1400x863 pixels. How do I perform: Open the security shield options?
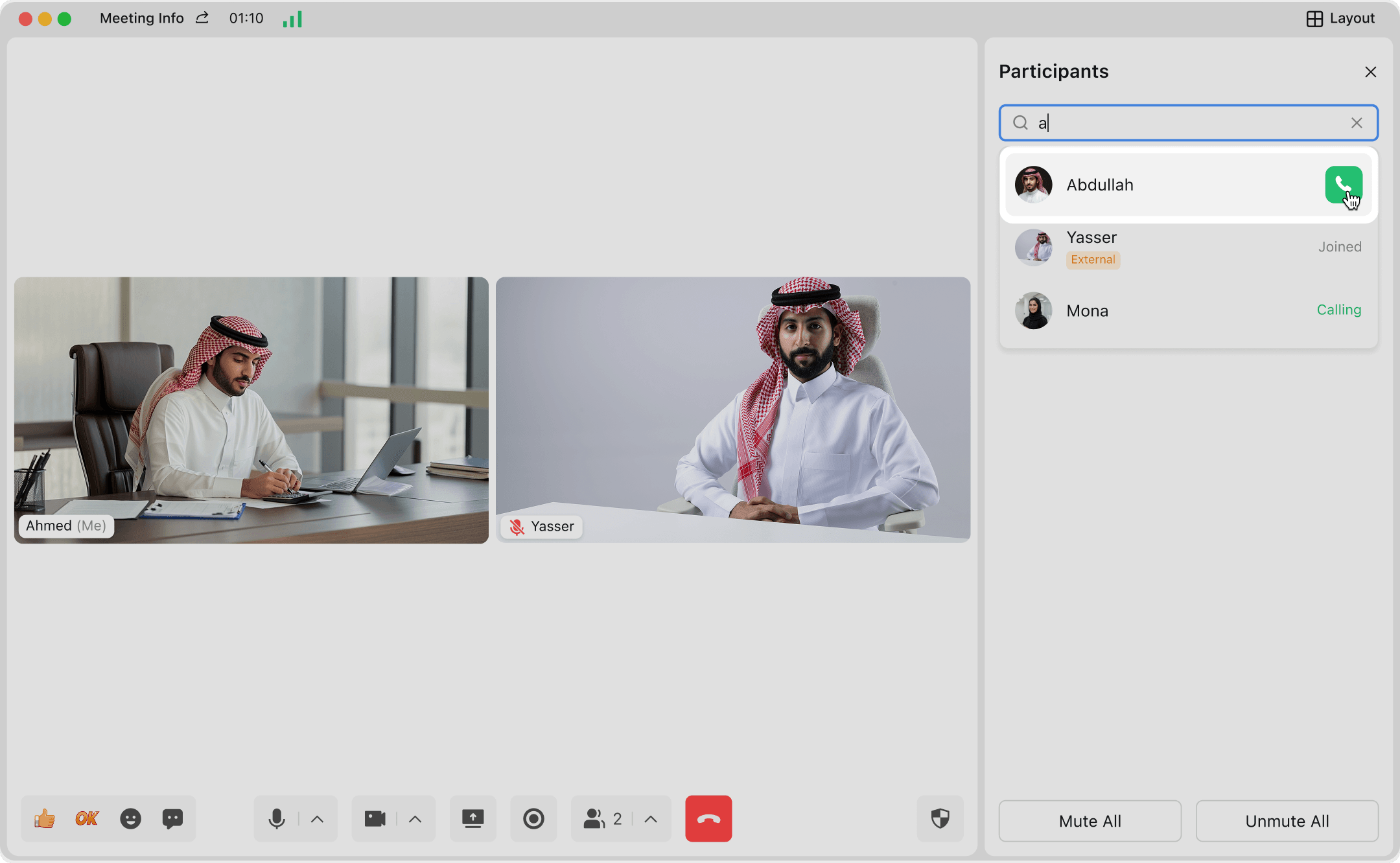point(940,819)
